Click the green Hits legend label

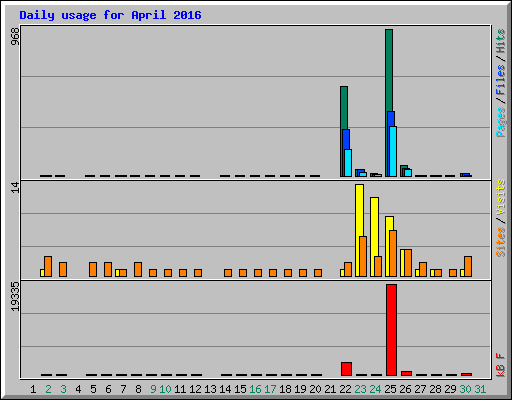[501, 41]
